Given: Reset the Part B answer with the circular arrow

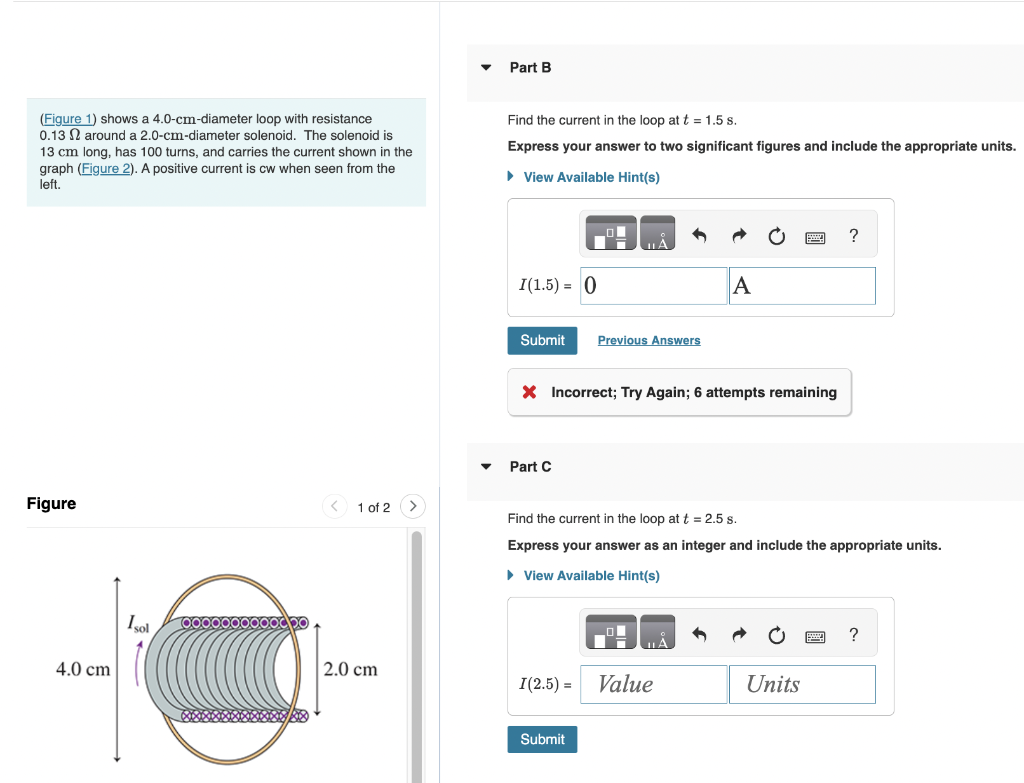Looking at the screenshot, I should tap(777, 235).
